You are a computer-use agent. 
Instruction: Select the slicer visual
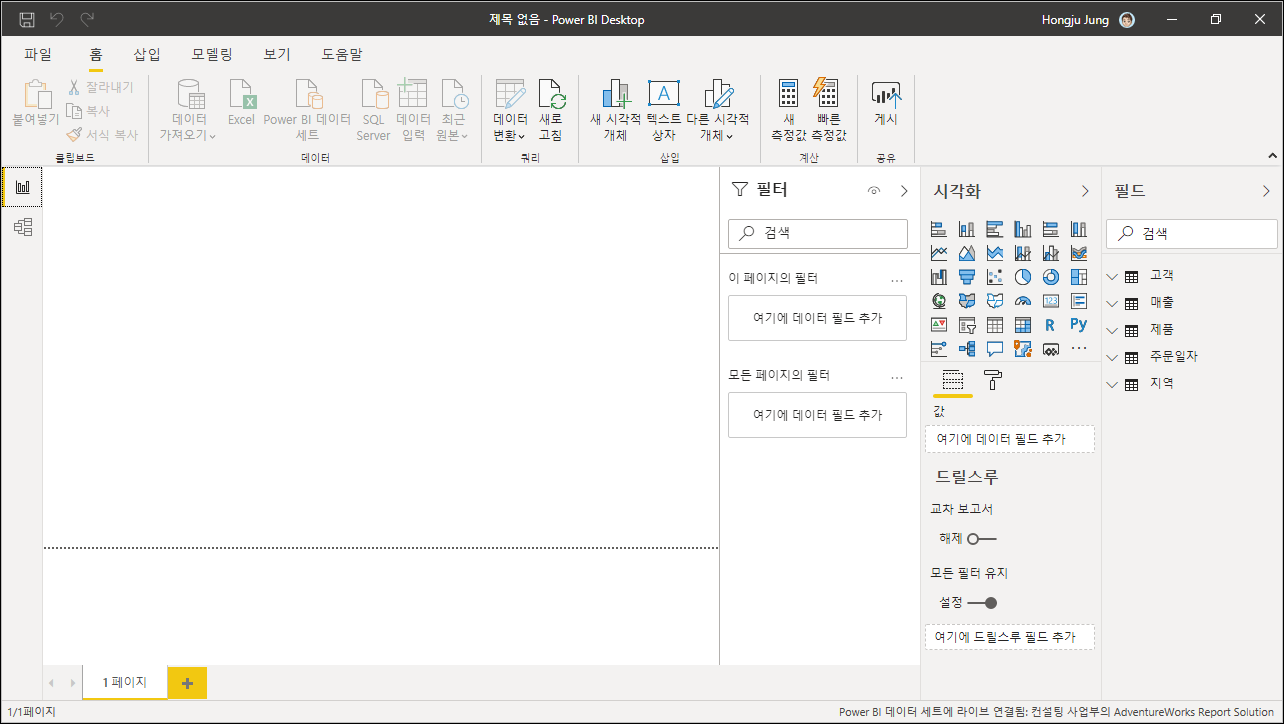pos(966,325)
